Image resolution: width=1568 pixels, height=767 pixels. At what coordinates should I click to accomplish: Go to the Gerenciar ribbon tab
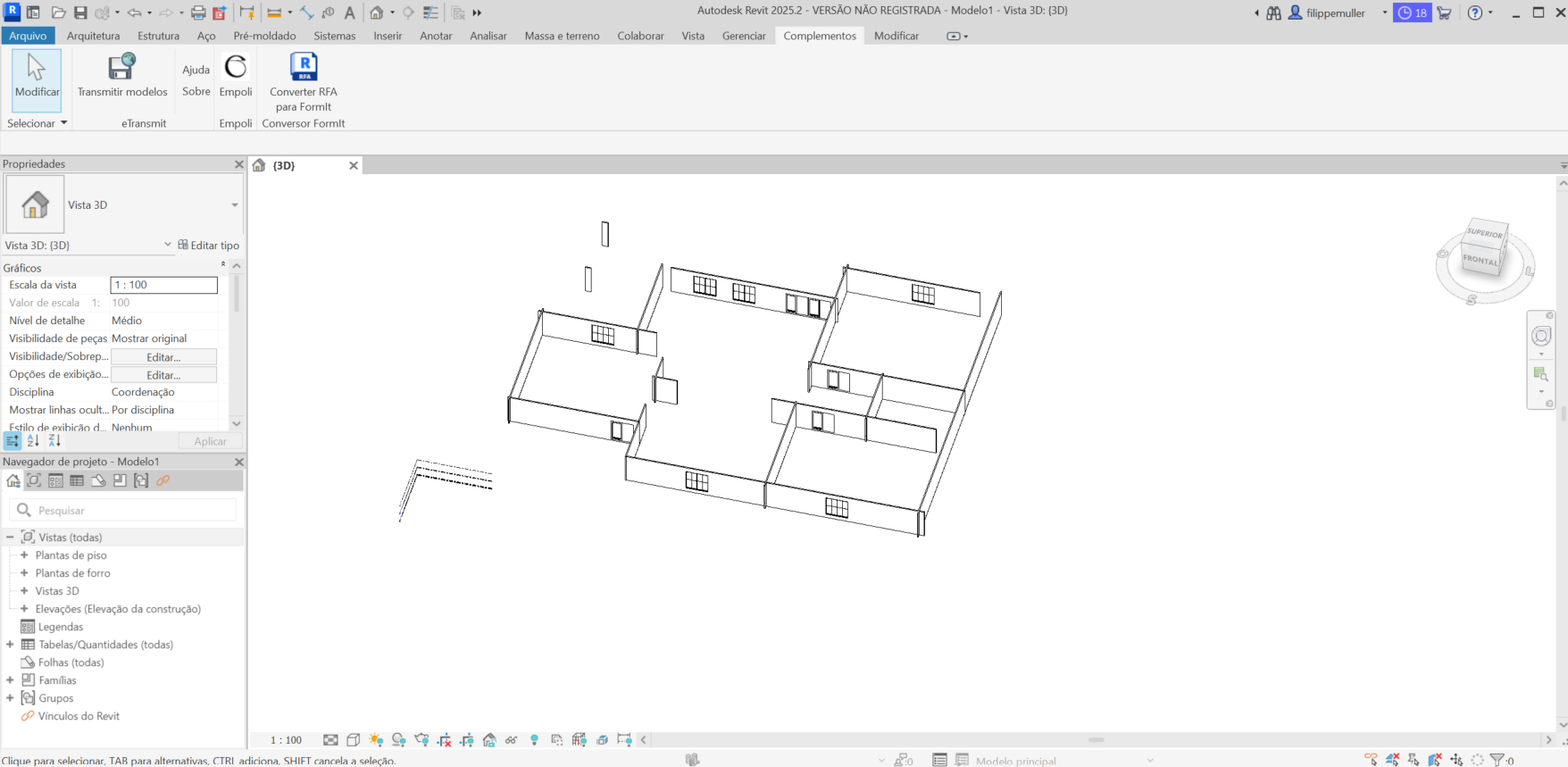744,36
